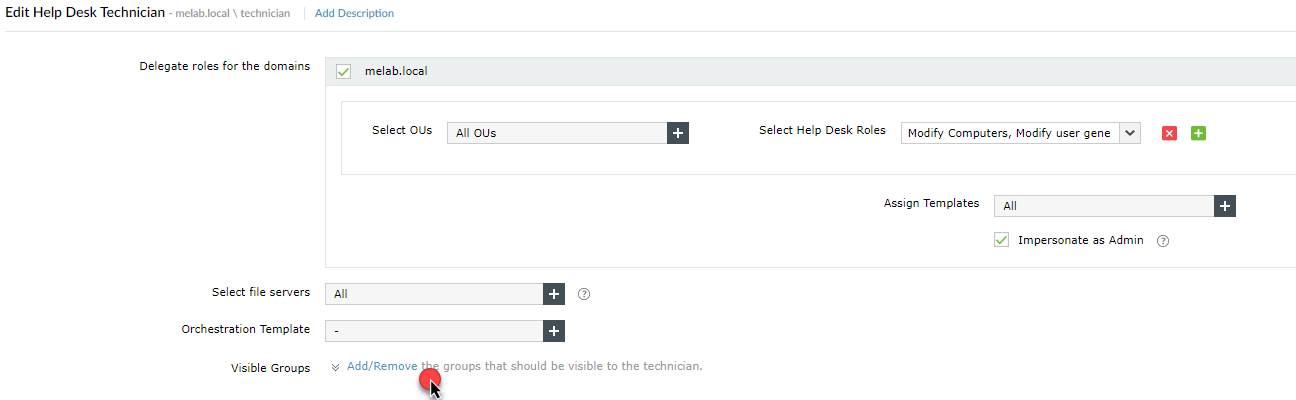Add a new role row with the green plus icon
Screen dimensions: 1296x400
[x=1198, y=133]
